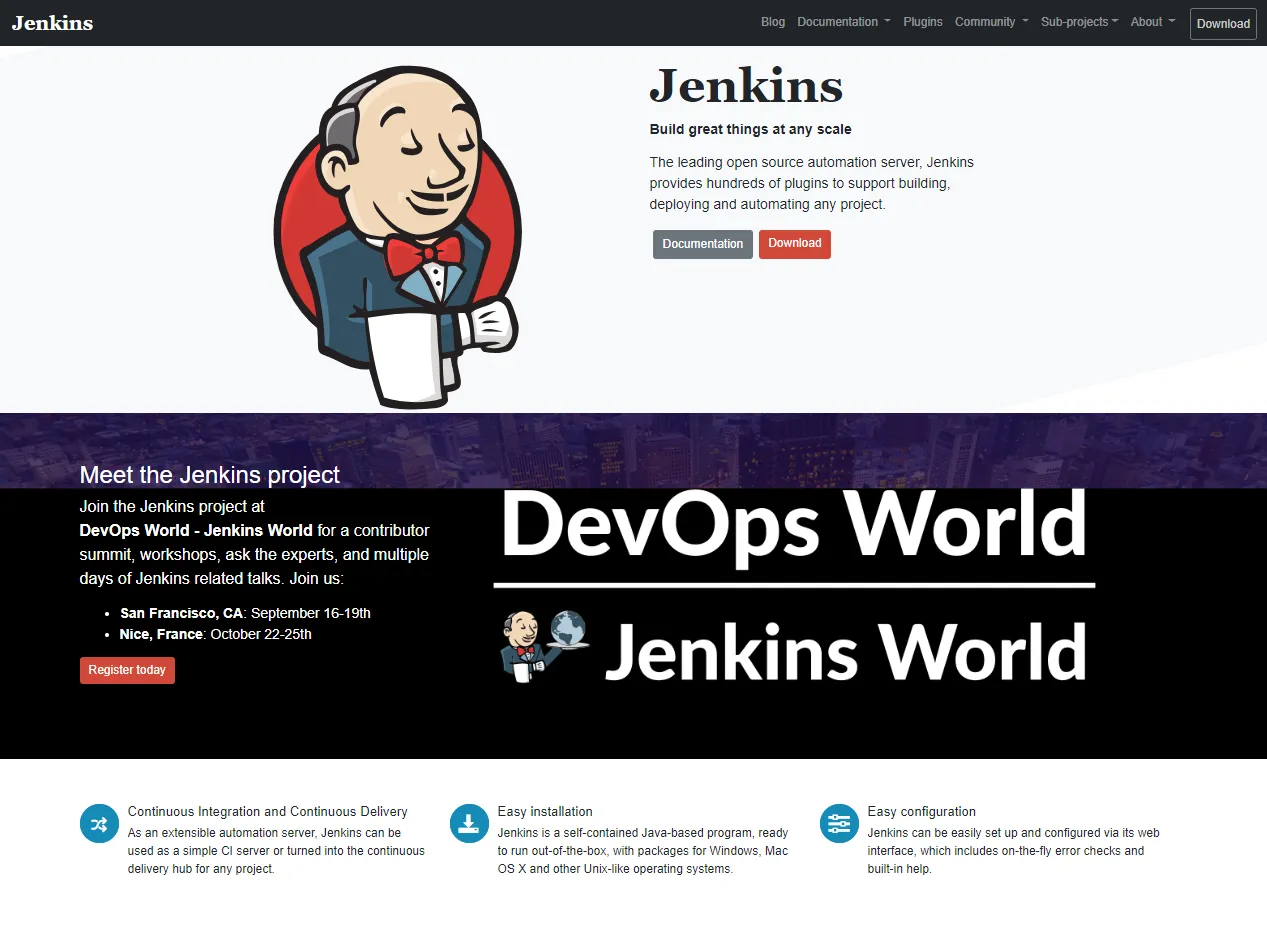Click the Jenkins logo in the top navigation
Screen dimensions: 1267x927
pos(52,22)
